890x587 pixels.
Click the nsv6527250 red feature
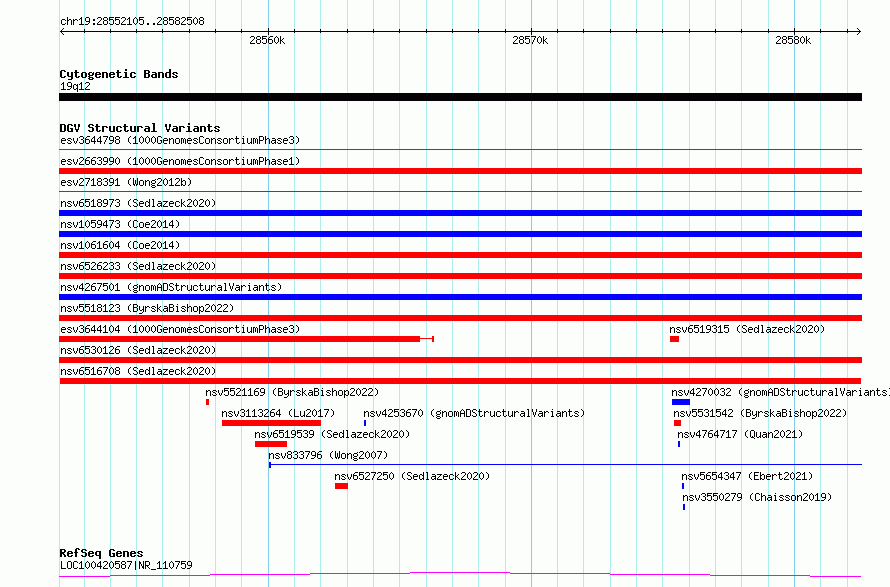341,486
